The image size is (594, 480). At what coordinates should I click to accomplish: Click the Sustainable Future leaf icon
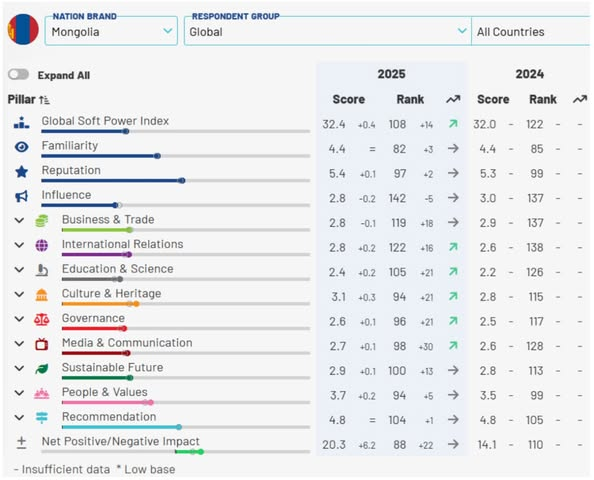click(x=42, y=369)
